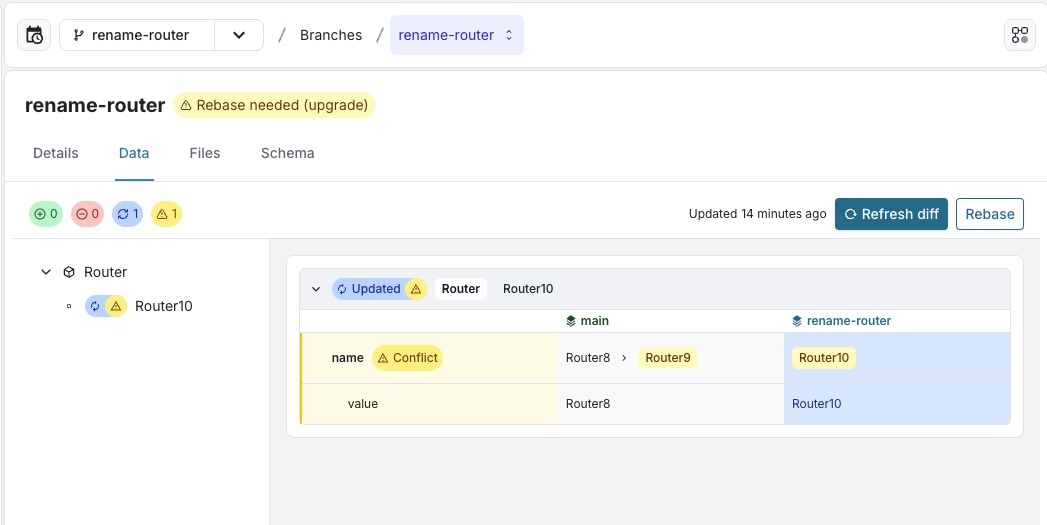The width and height of the screenshot is (1047, 525).
Task: Click the updated-conflict badge beside Router10 in tree
Action: [105, 306]
